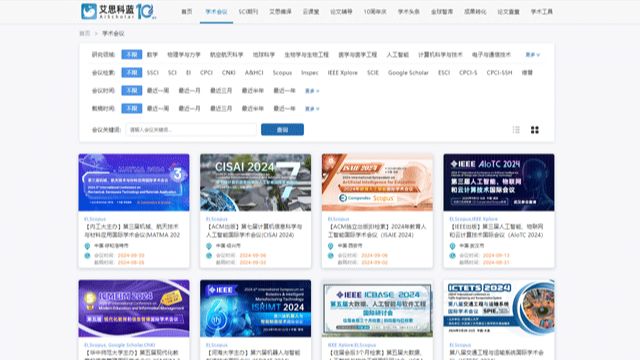Open MATMA 2024 banner thumbnail
640x360 pixels.
tap(134, 182)
